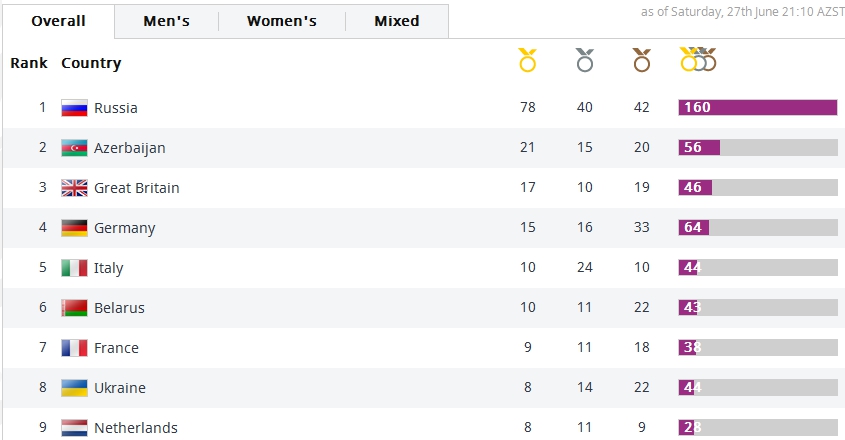
Task: Click the Great Britain flag icon
Action: pos(74,188)
